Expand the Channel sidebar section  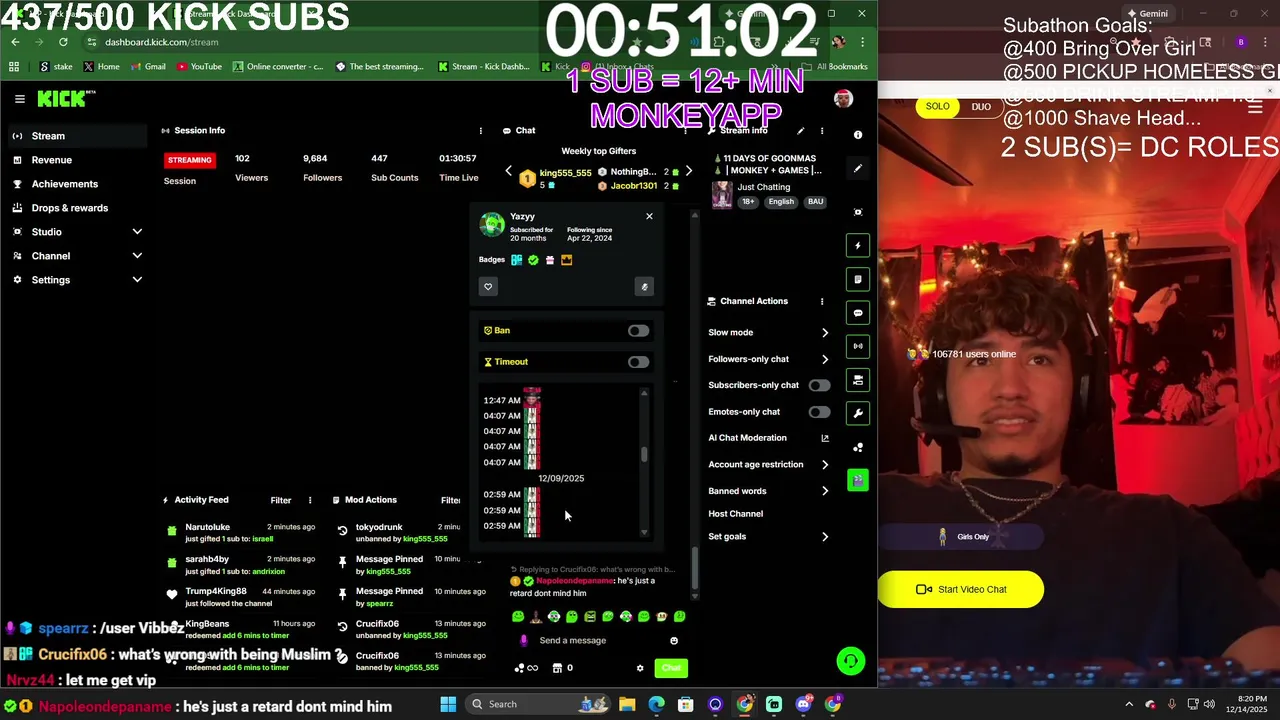137,256
